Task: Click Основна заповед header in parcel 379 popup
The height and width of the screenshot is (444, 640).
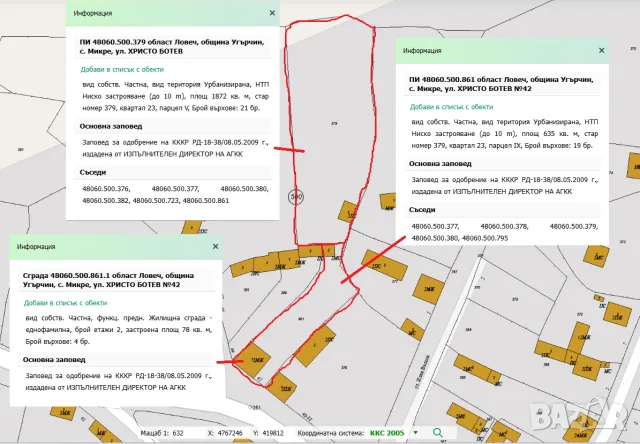Action: point(111,126)
